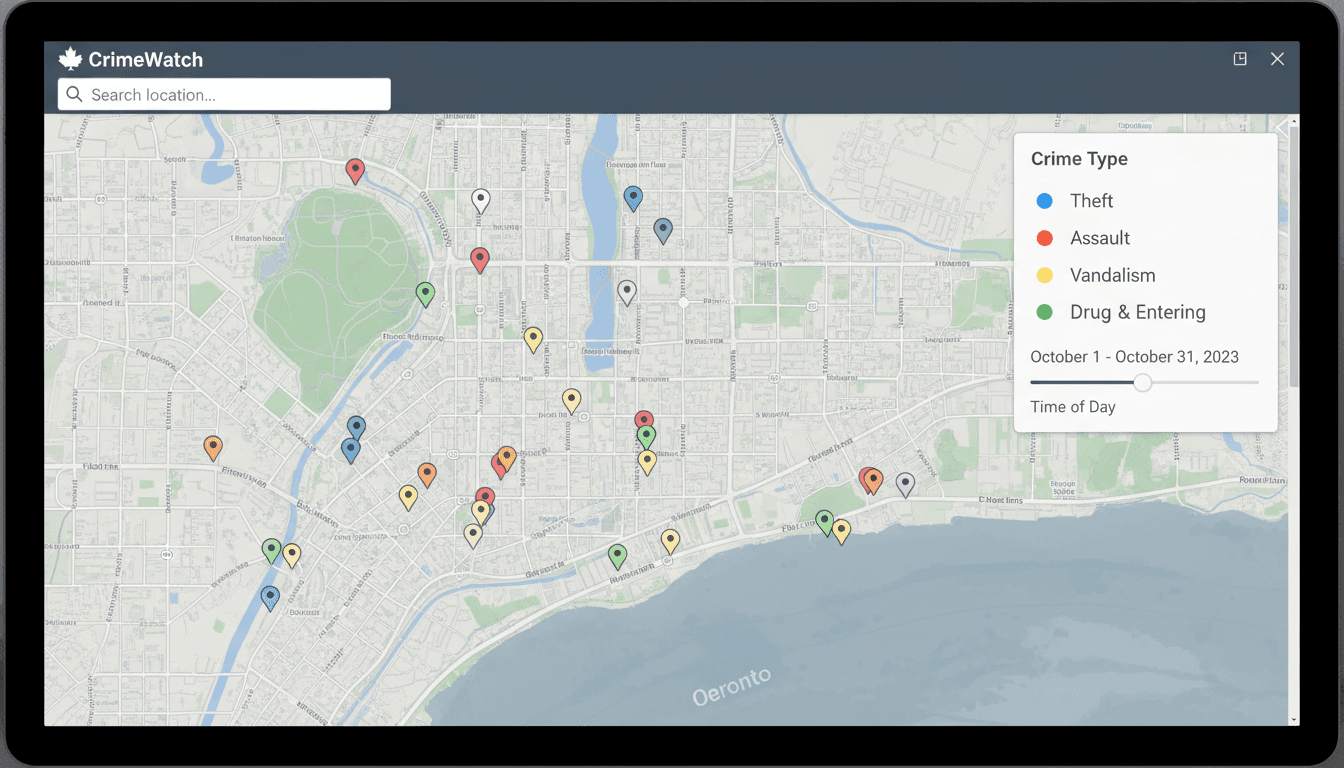
Task: Click the Drug & Entering legend label
Action: pos(1137,311)
